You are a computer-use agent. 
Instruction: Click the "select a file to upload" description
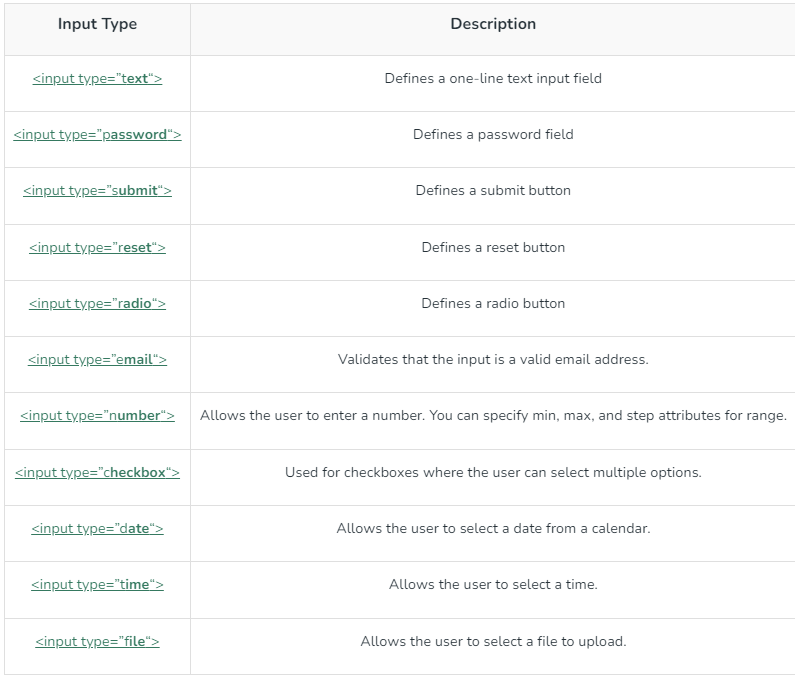point(493,642)
